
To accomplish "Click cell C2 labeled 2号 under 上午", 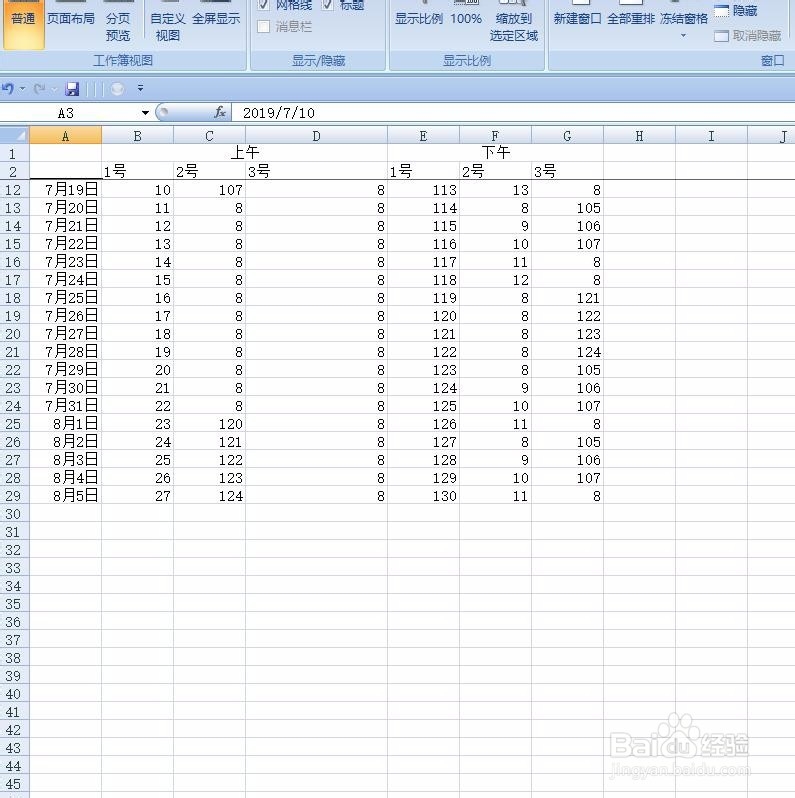I will (209, 171).
